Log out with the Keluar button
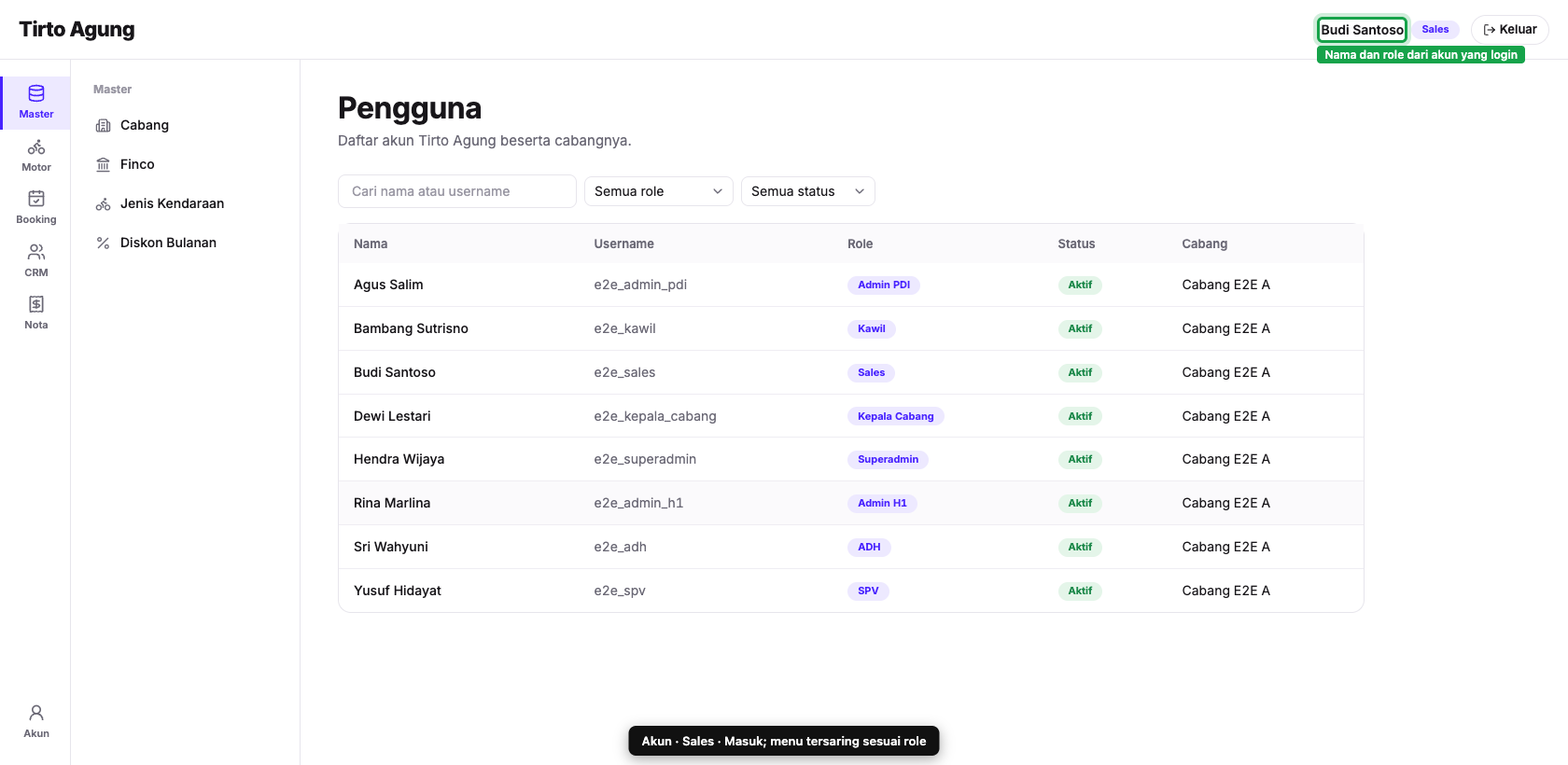The image size is (1568, 765). pos(1510,30)
